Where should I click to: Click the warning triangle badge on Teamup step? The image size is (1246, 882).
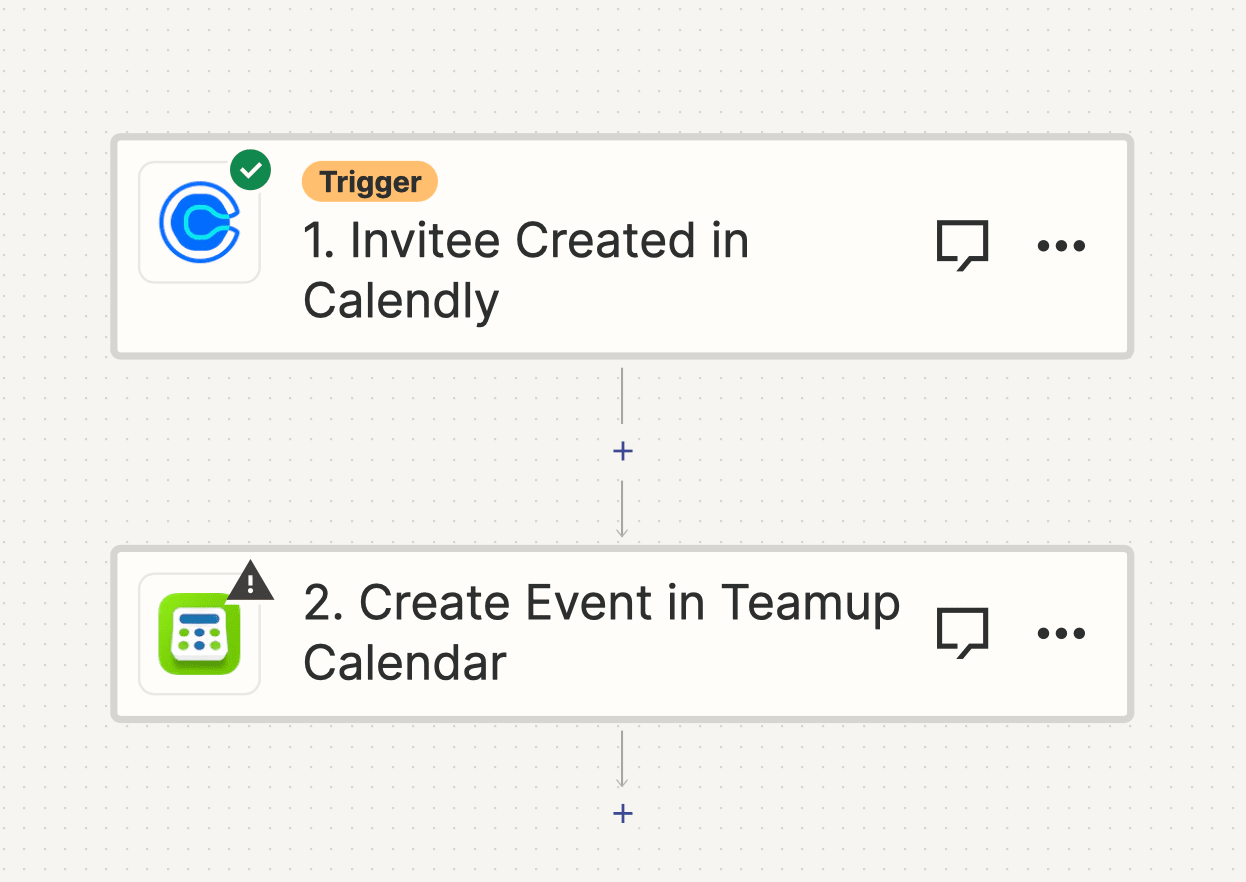[251, 581]
